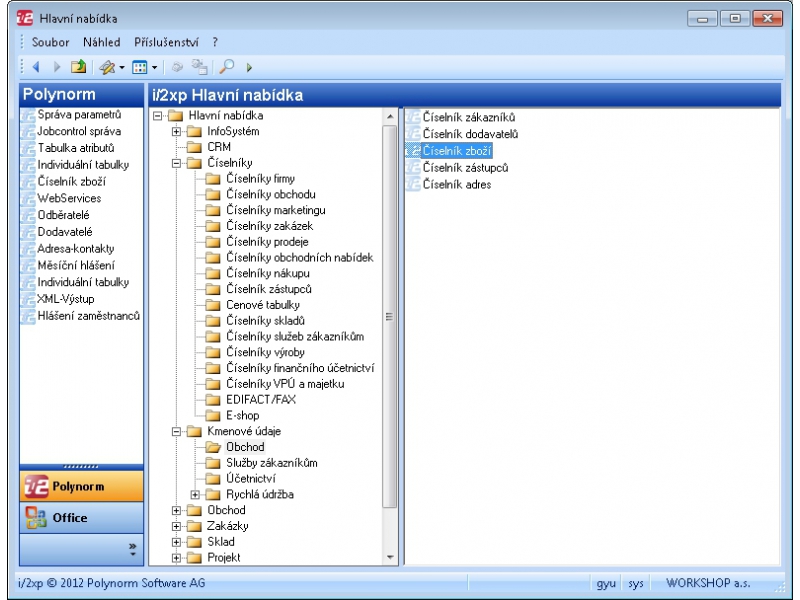Click the E-shop folder icon in the tree
The image size is (800, 600).
coord(213,416)
